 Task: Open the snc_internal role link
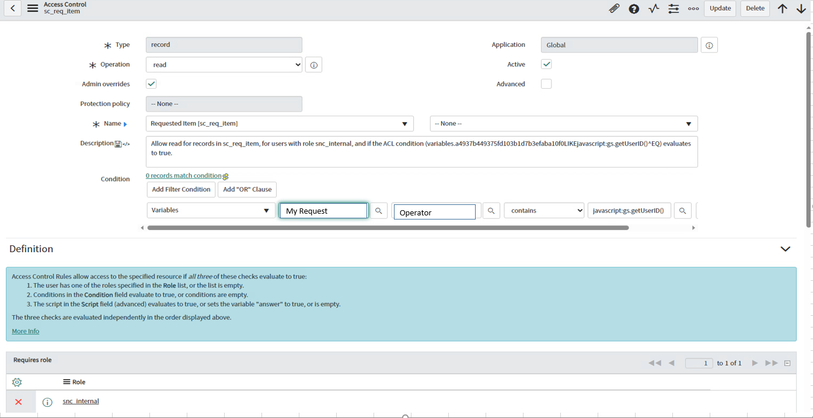(80, 402)
